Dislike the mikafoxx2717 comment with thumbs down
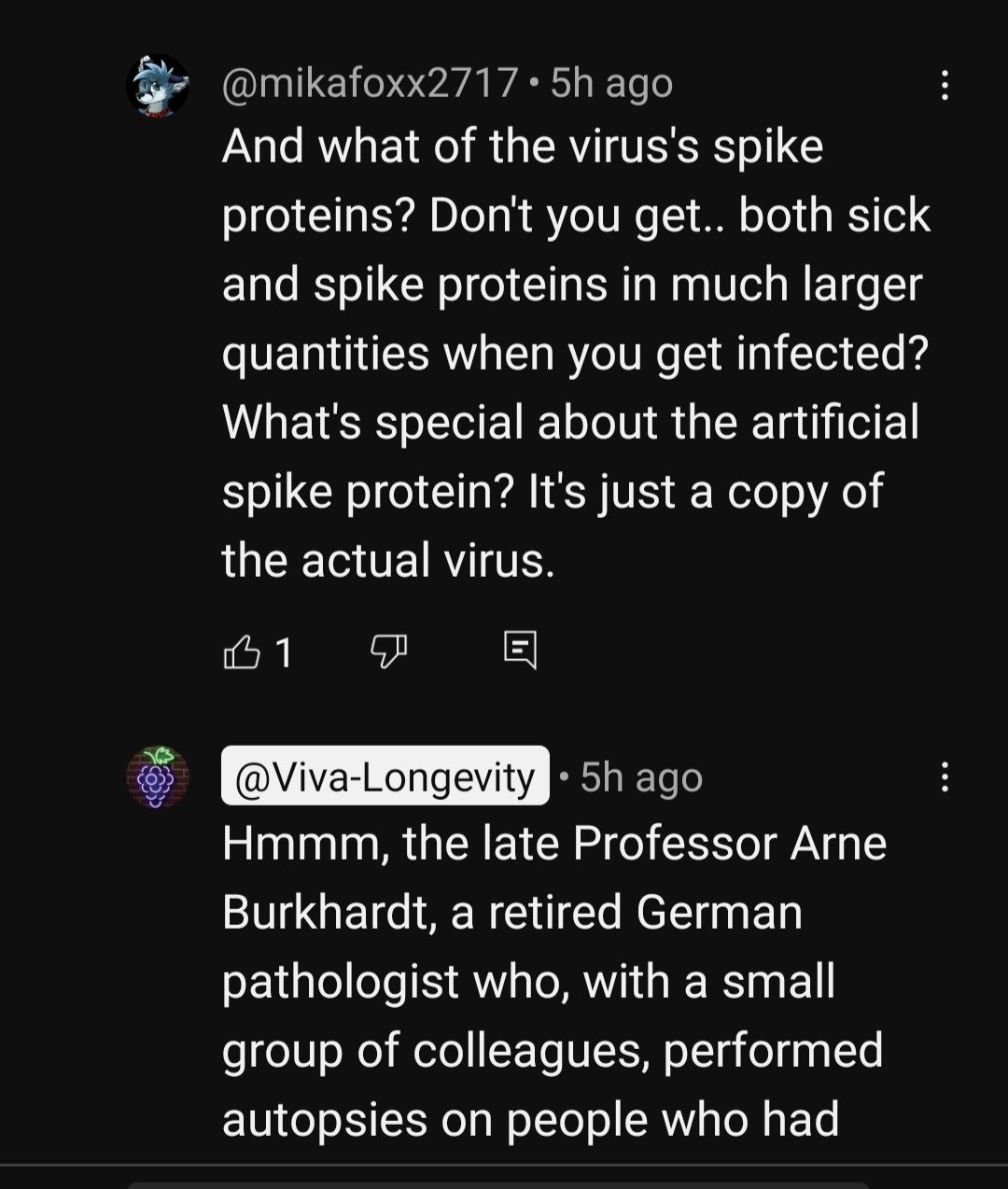Screen dimensions: 1008x1189 (388, 650)
